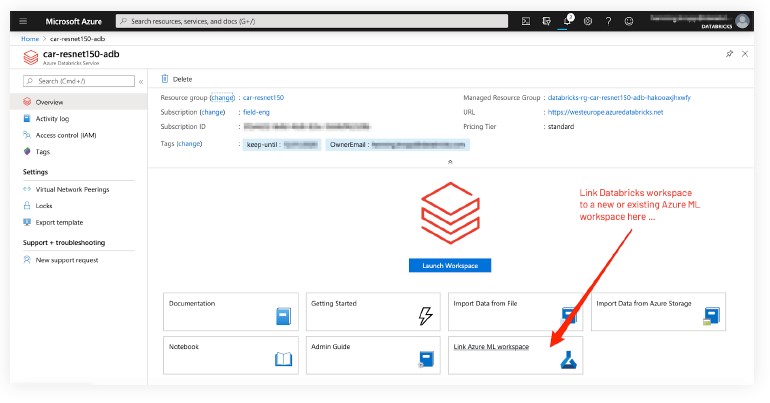770x403 pixels.
Task: Change the subscription
Action: (213, 112)
